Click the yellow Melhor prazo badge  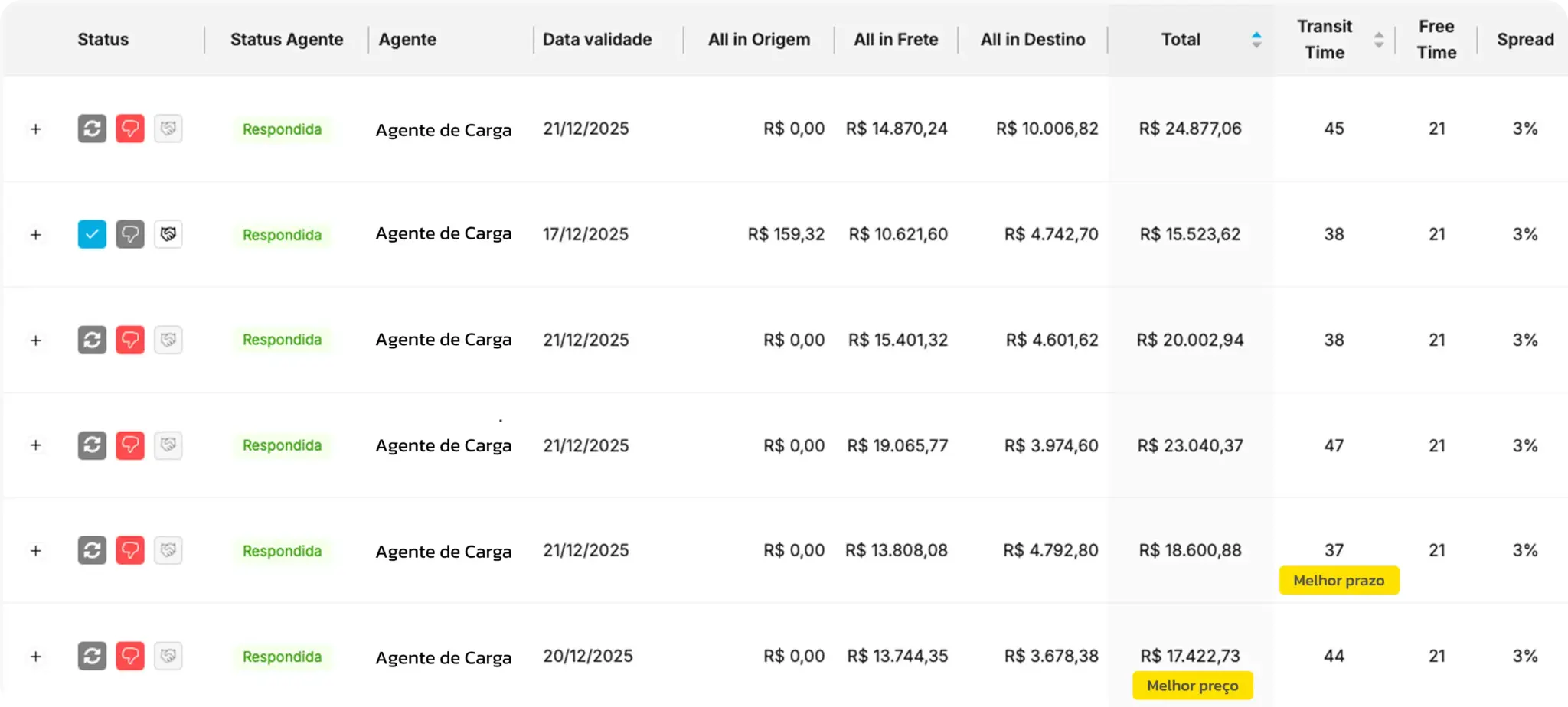tap(1338, 581)
